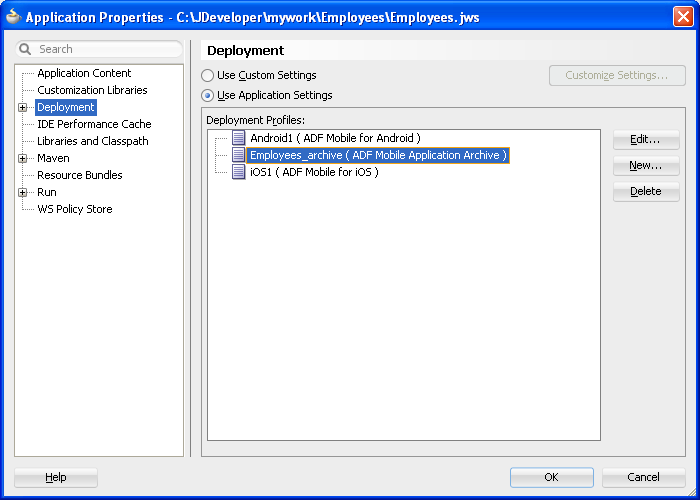
Task: Click the Android1 deployment profile icon
Action: 238,138
